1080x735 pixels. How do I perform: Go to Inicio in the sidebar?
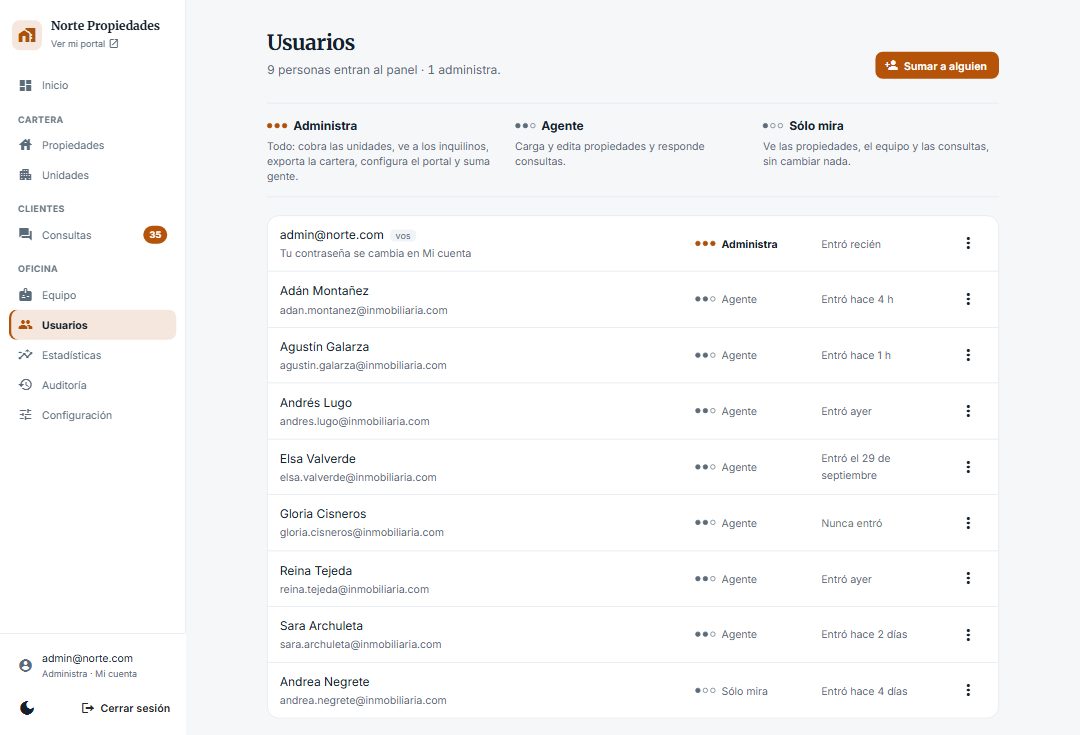pyautogui.click(x=92, y=85)
